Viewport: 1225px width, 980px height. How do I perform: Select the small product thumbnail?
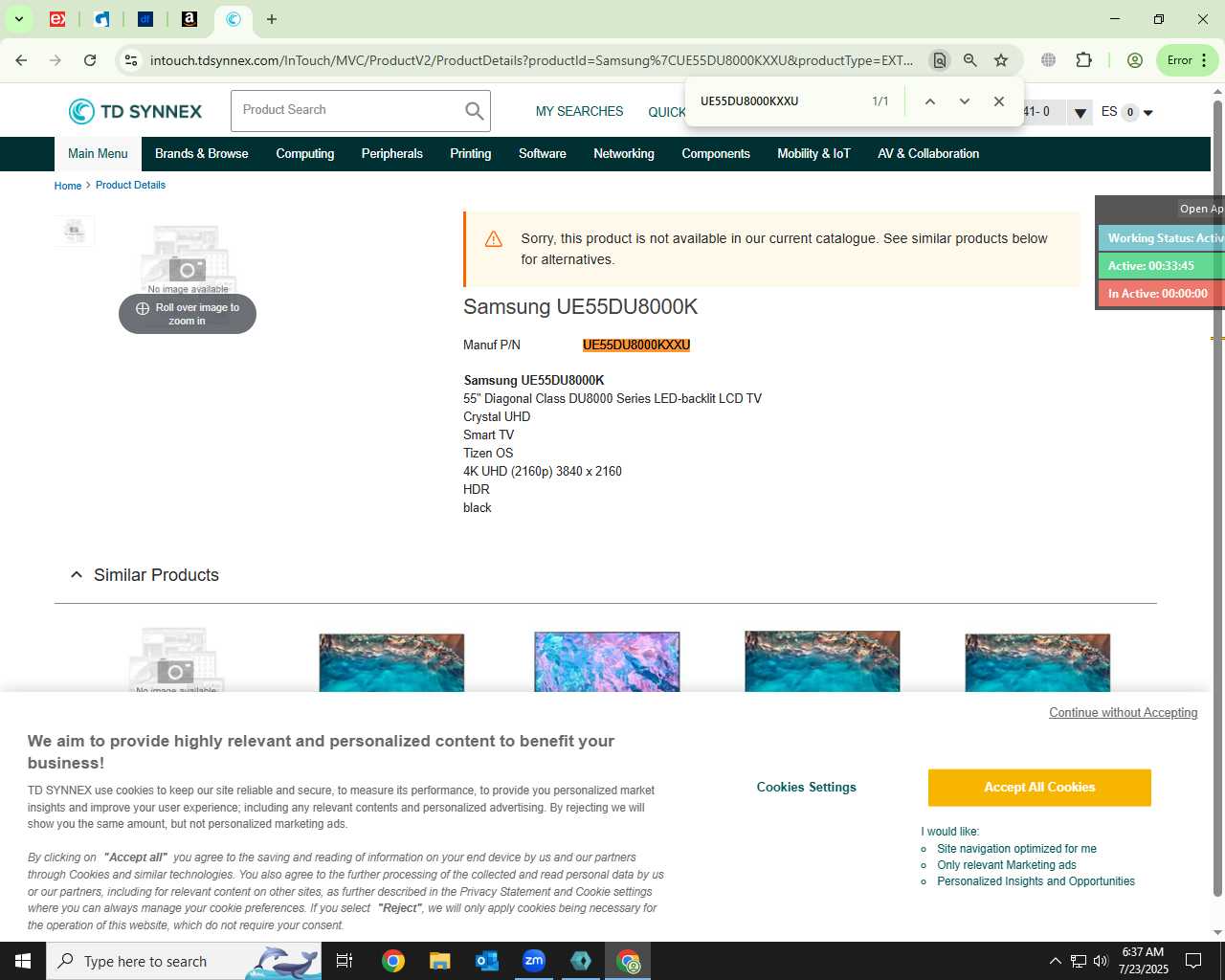(x=75, y=231)
